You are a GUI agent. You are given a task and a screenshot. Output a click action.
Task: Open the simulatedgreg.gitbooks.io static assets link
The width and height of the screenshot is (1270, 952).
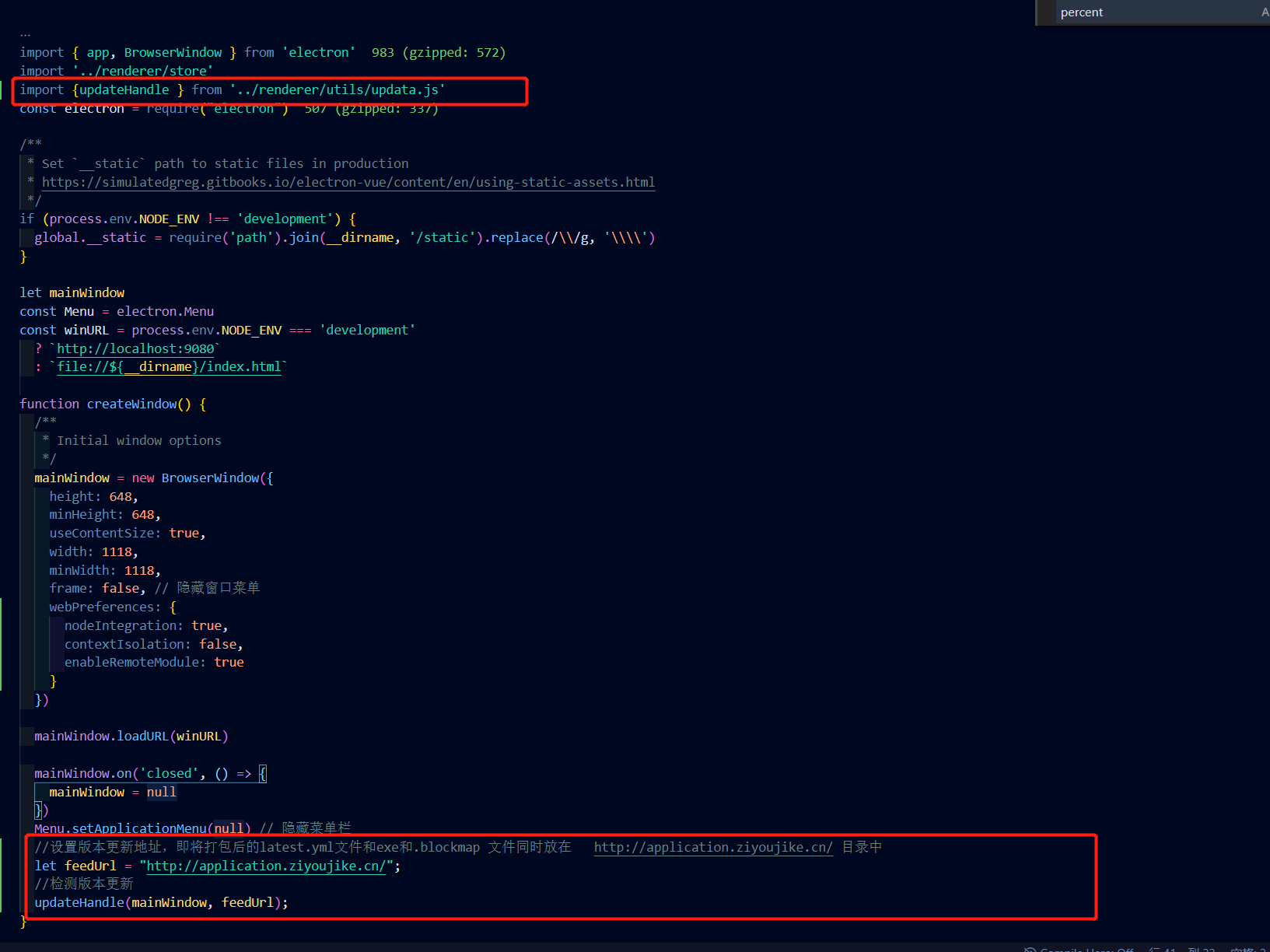coord(348,182)
